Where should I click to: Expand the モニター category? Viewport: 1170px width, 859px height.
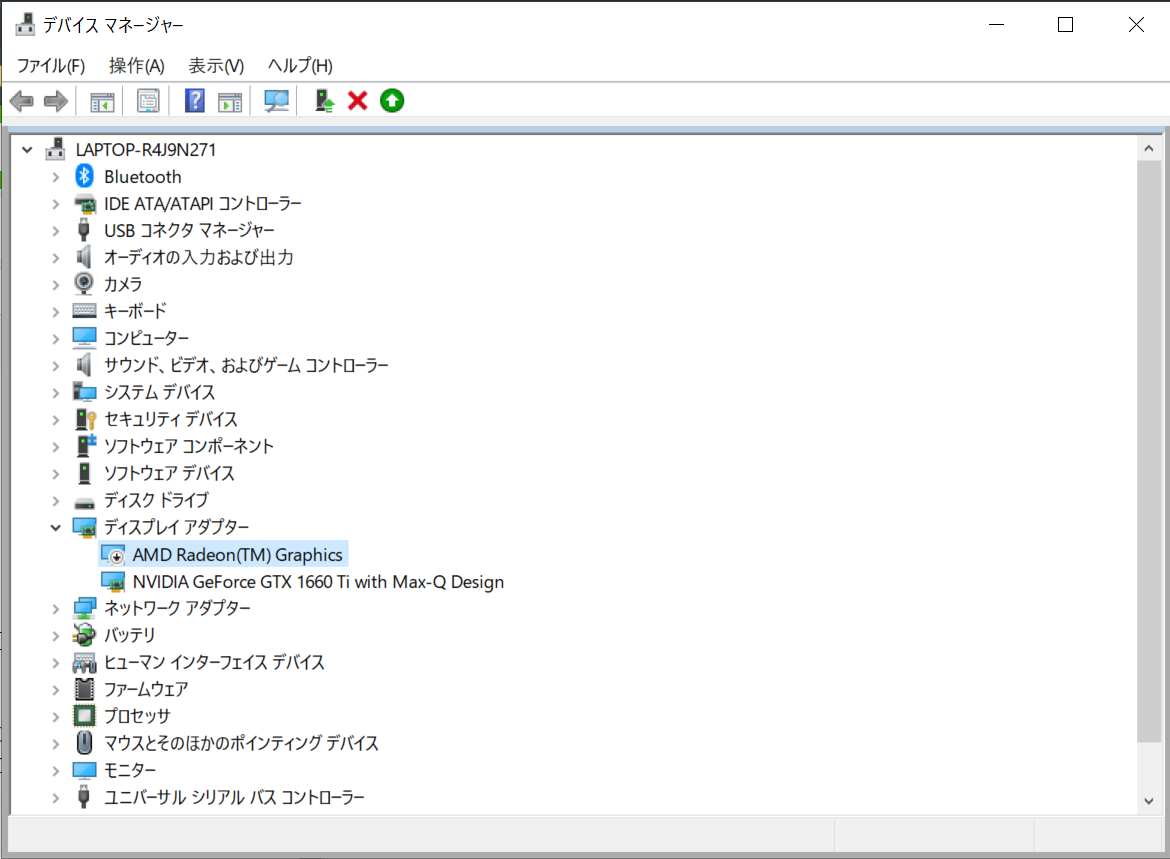coord(56,771)
